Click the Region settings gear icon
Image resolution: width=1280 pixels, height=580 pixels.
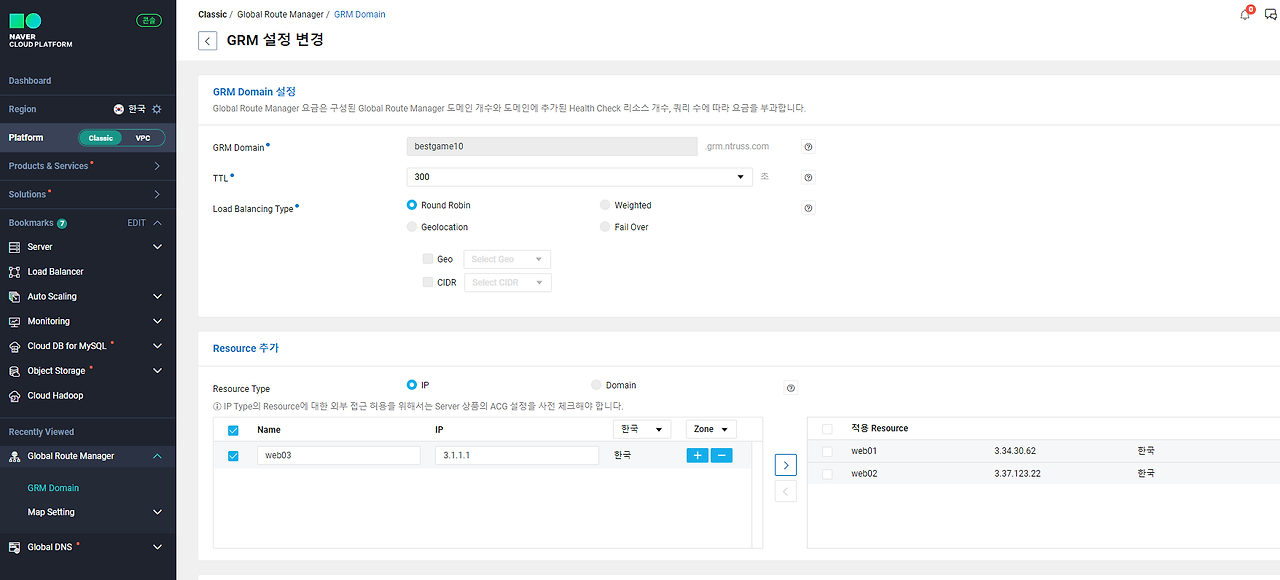pos(156,109)
